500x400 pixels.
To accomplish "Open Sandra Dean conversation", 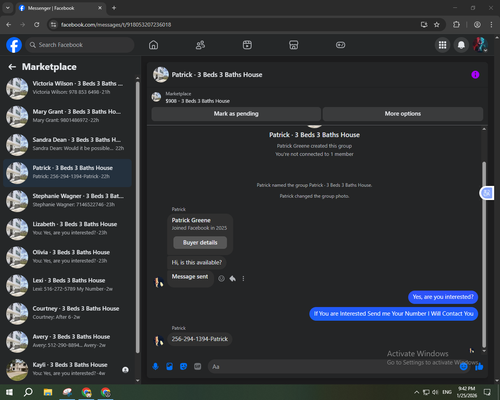I will click(x=68, y=145).
